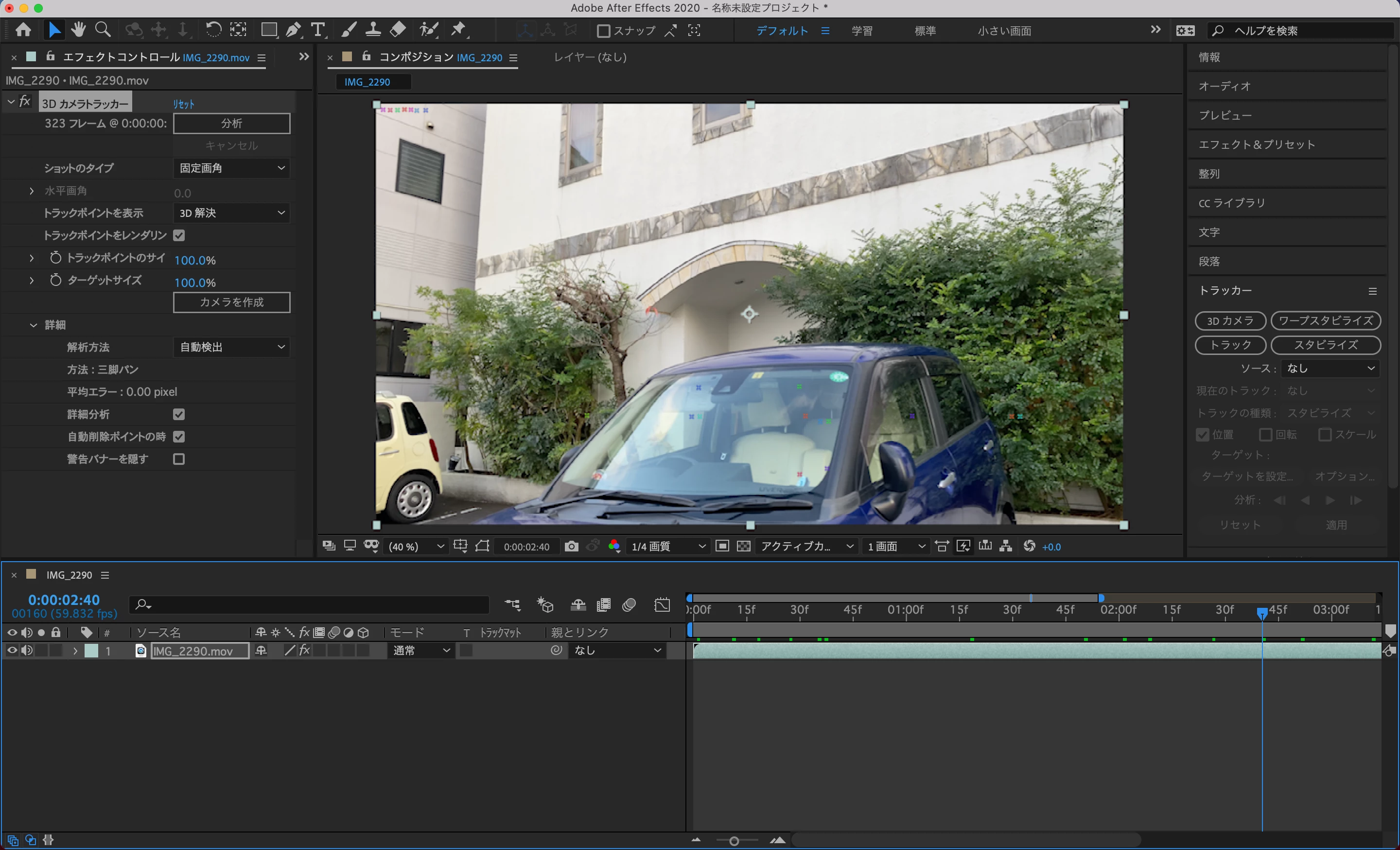Select the Hand tool in toolbar
Image resolution: width=1400 pixels, height=850 pixels.
click(78, 30)
